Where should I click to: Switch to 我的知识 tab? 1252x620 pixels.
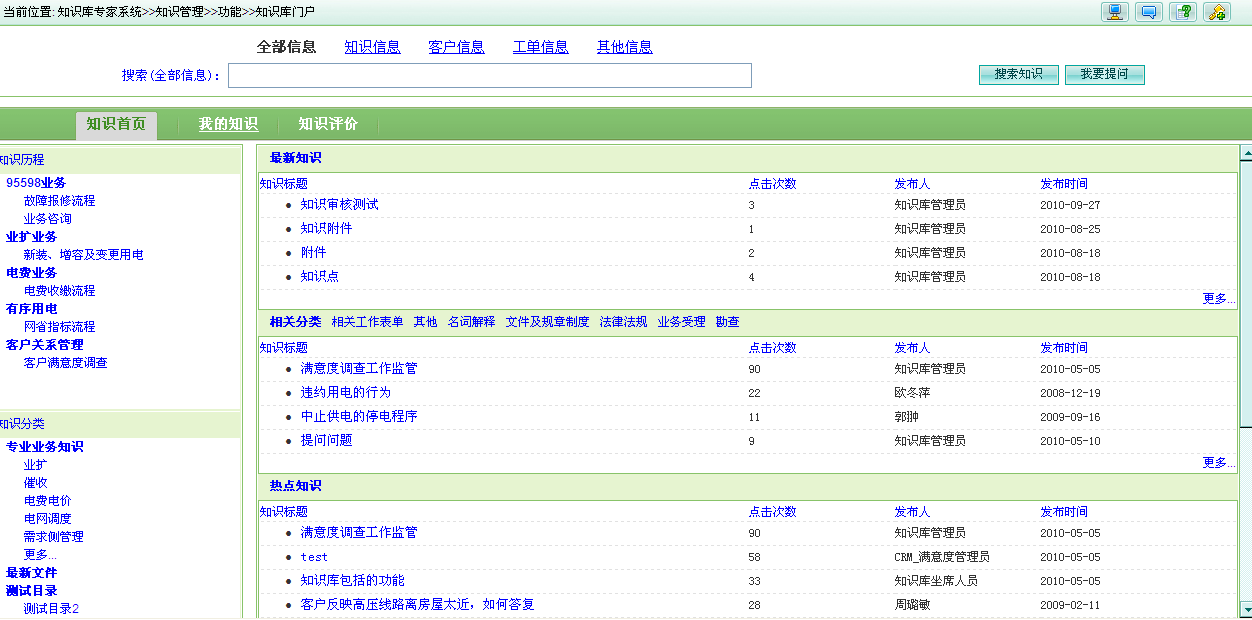tap(228, 124)
